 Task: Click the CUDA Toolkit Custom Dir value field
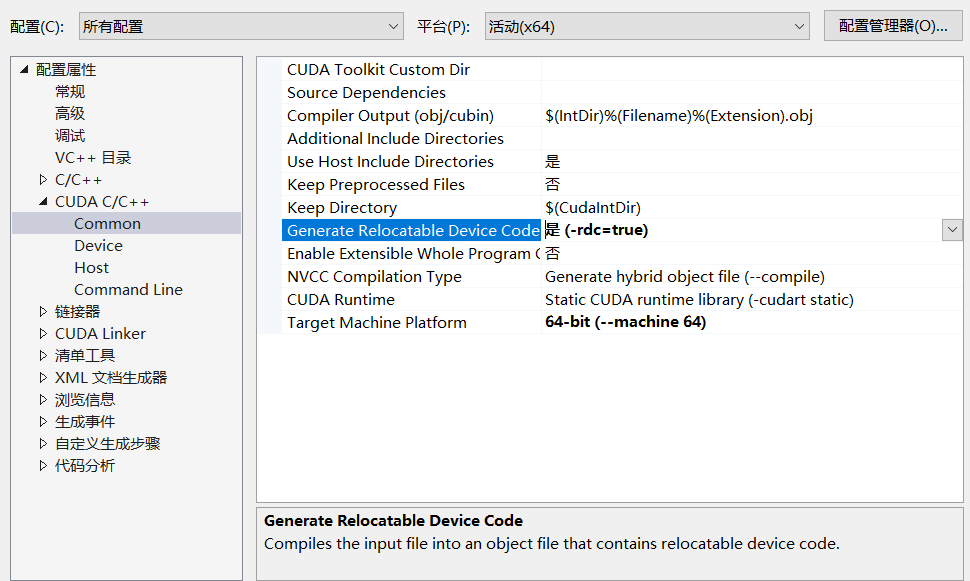click(x=750, y=70)
